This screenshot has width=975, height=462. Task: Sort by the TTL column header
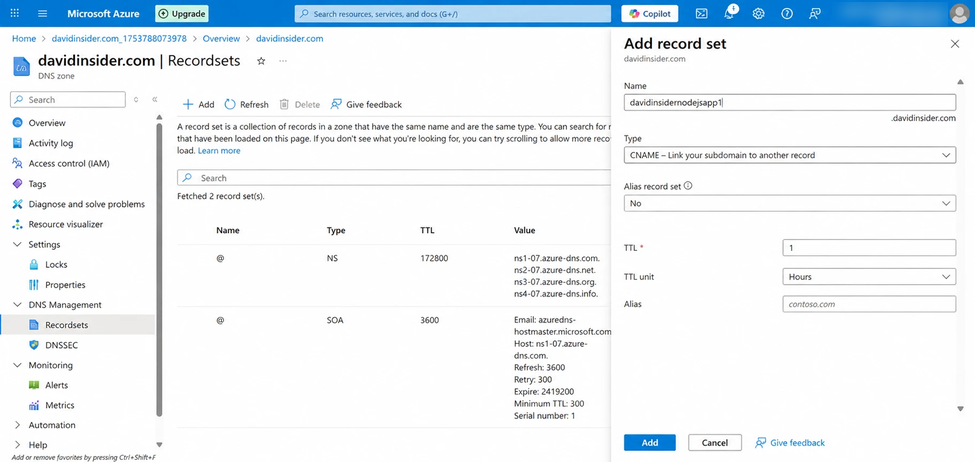(427, 230)
